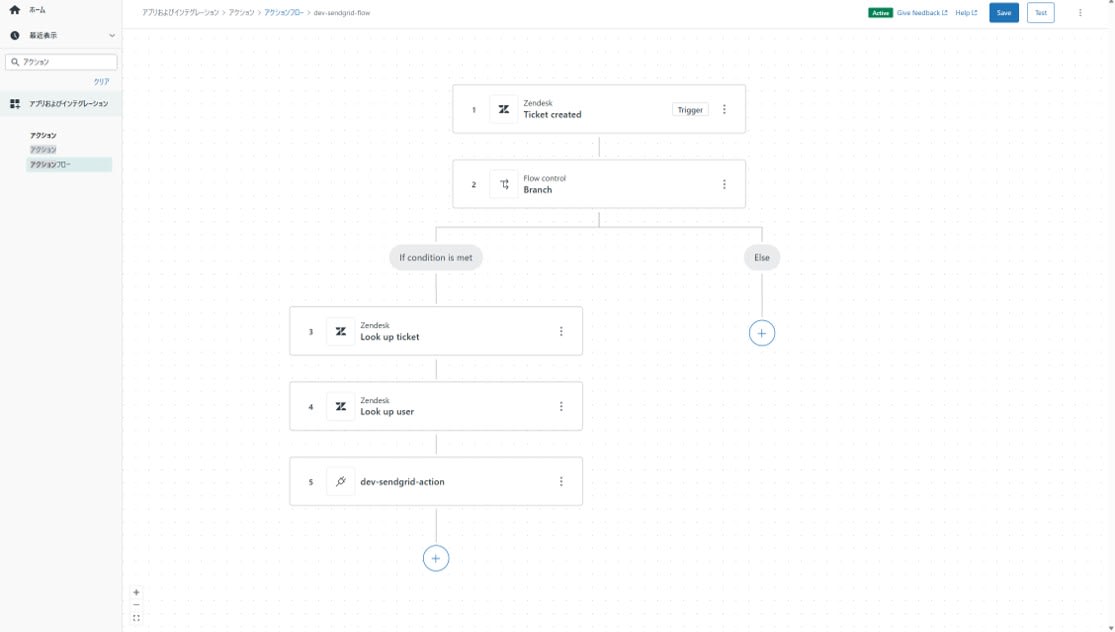Zoom out on the flow canvas
This screenshot has width=1115, height=632.
[137, 605]
